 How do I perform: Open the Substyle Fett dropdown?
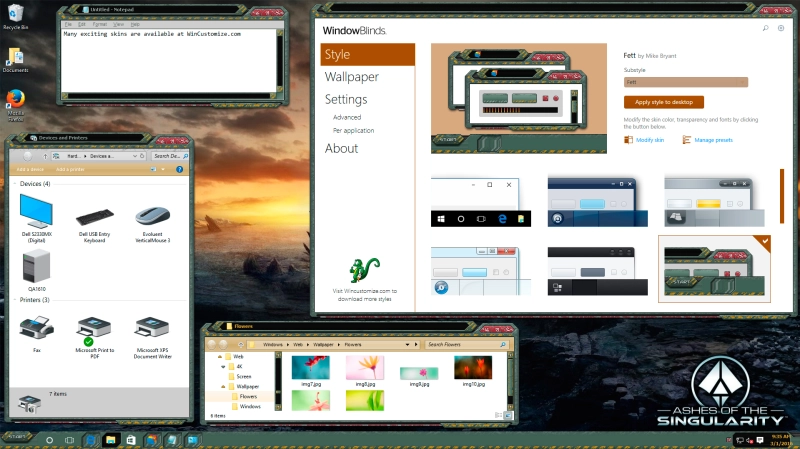[686, 82]
